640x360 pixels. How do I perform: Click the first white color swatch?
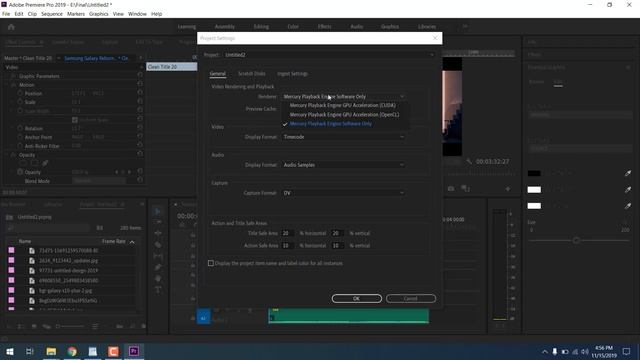pos(534,190)
